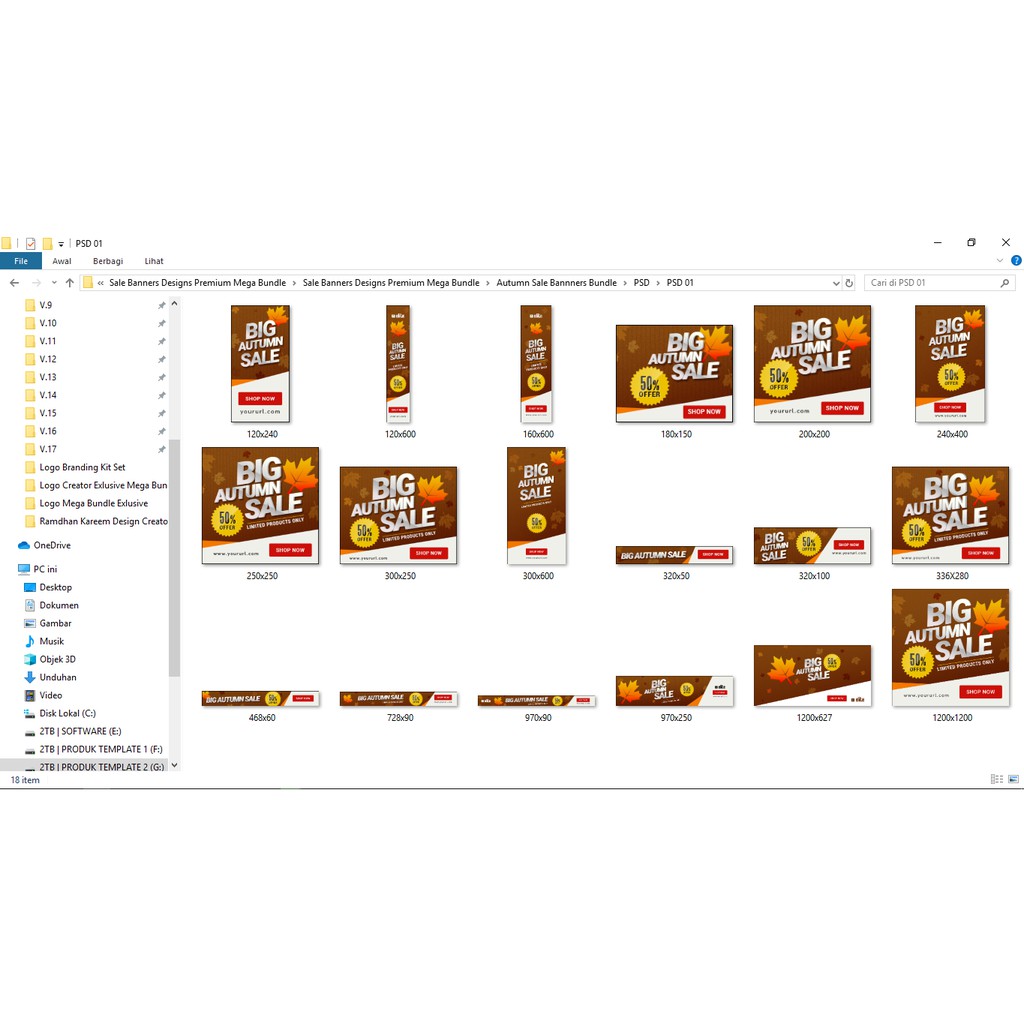
Task: Go forward with the forward arrow
Action: pos(37,283)
